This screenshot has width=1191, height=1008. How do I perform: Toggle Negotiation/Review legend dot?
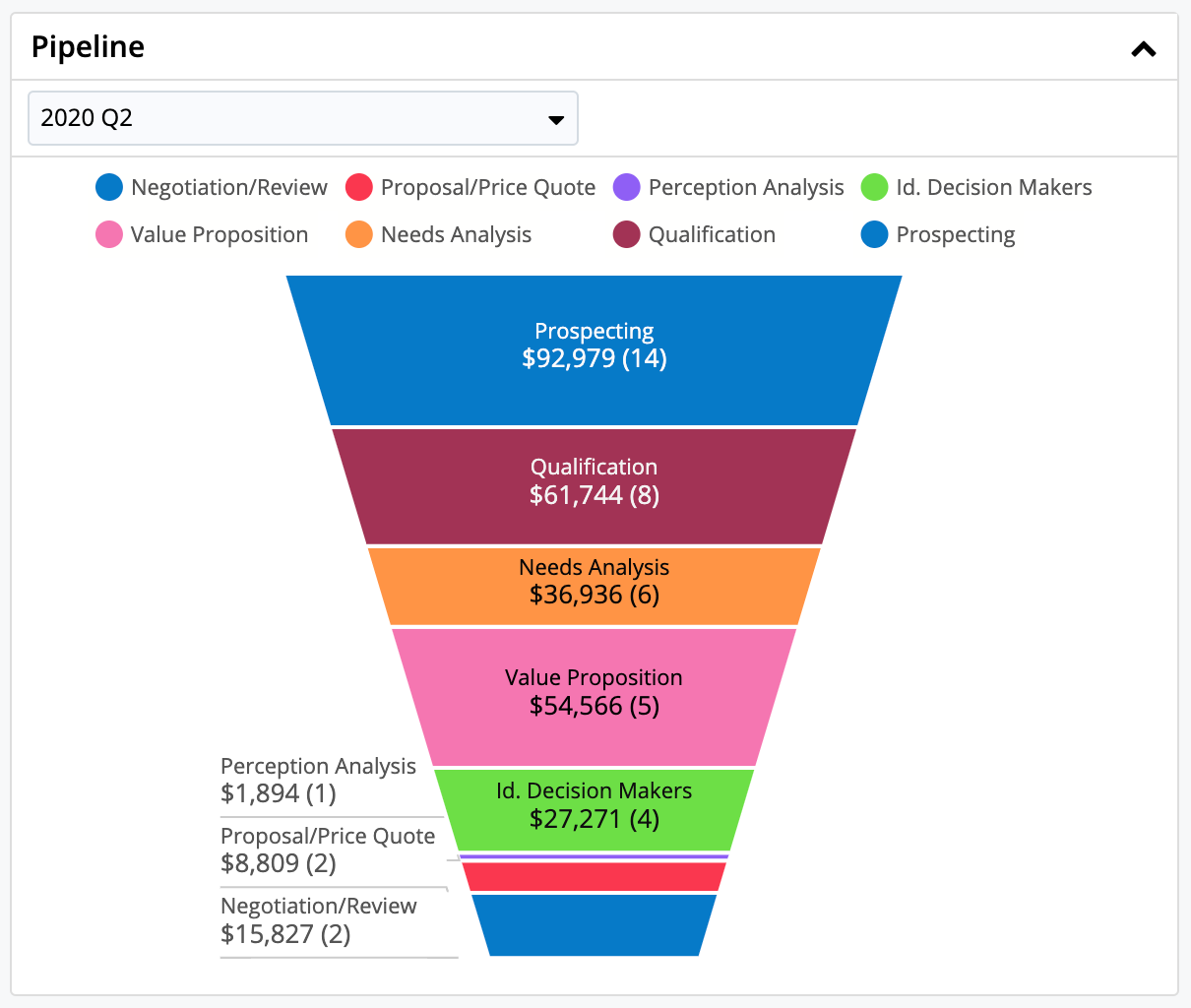(x=109, y=187)
